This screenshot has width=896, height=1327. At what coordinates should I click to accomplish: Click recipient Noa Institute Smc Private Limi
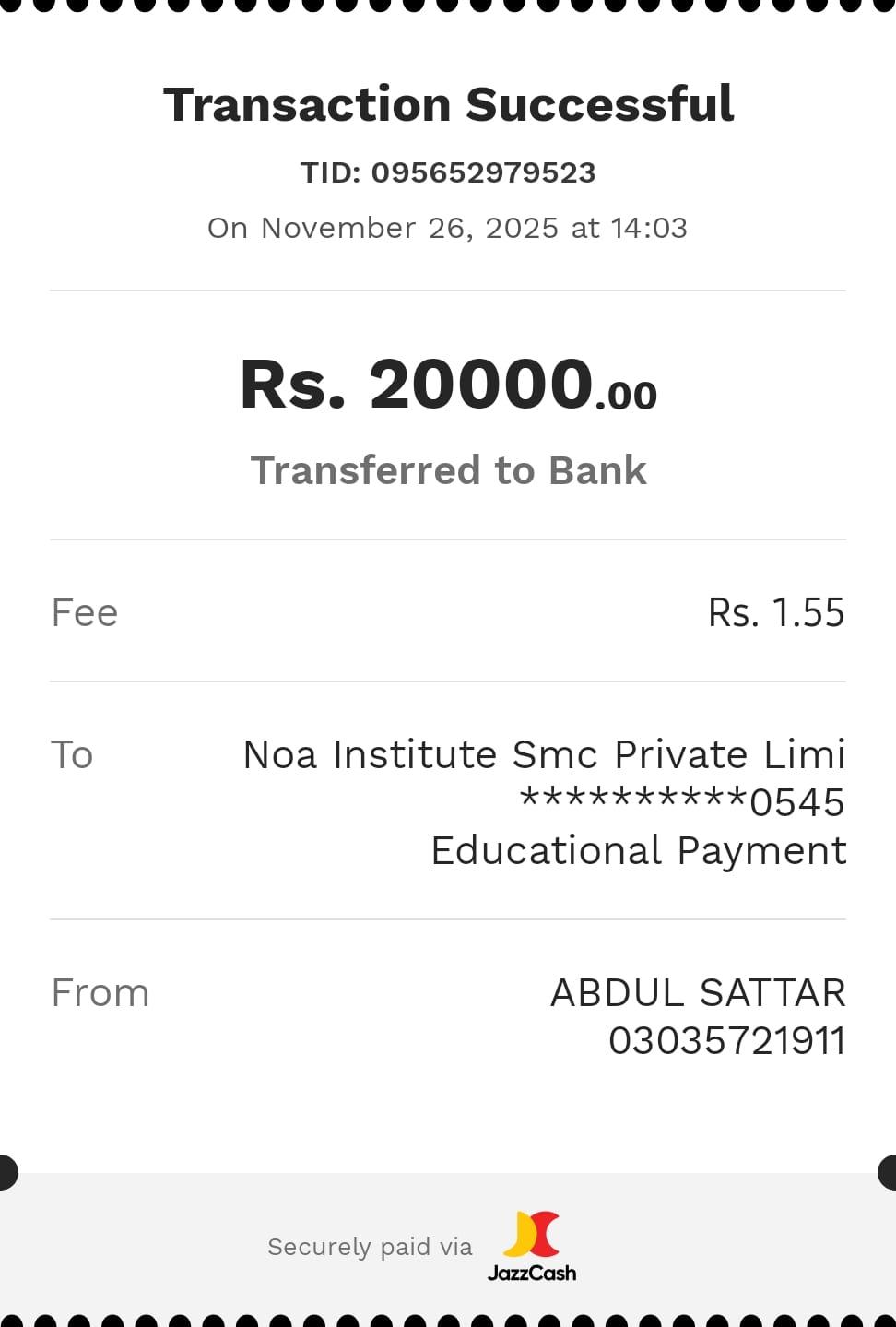click(544, 755)
